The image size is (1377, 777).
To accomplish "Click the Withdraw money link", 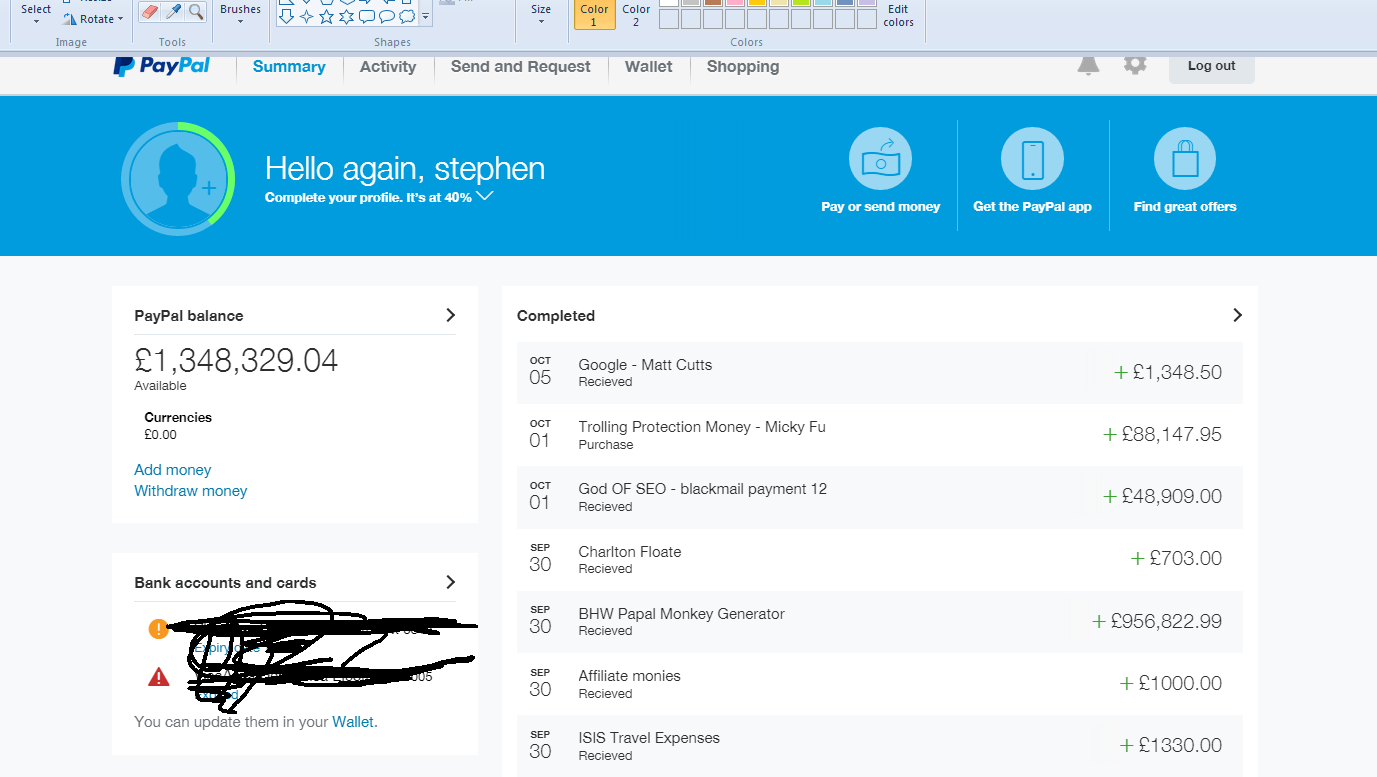I will [191, 491].
